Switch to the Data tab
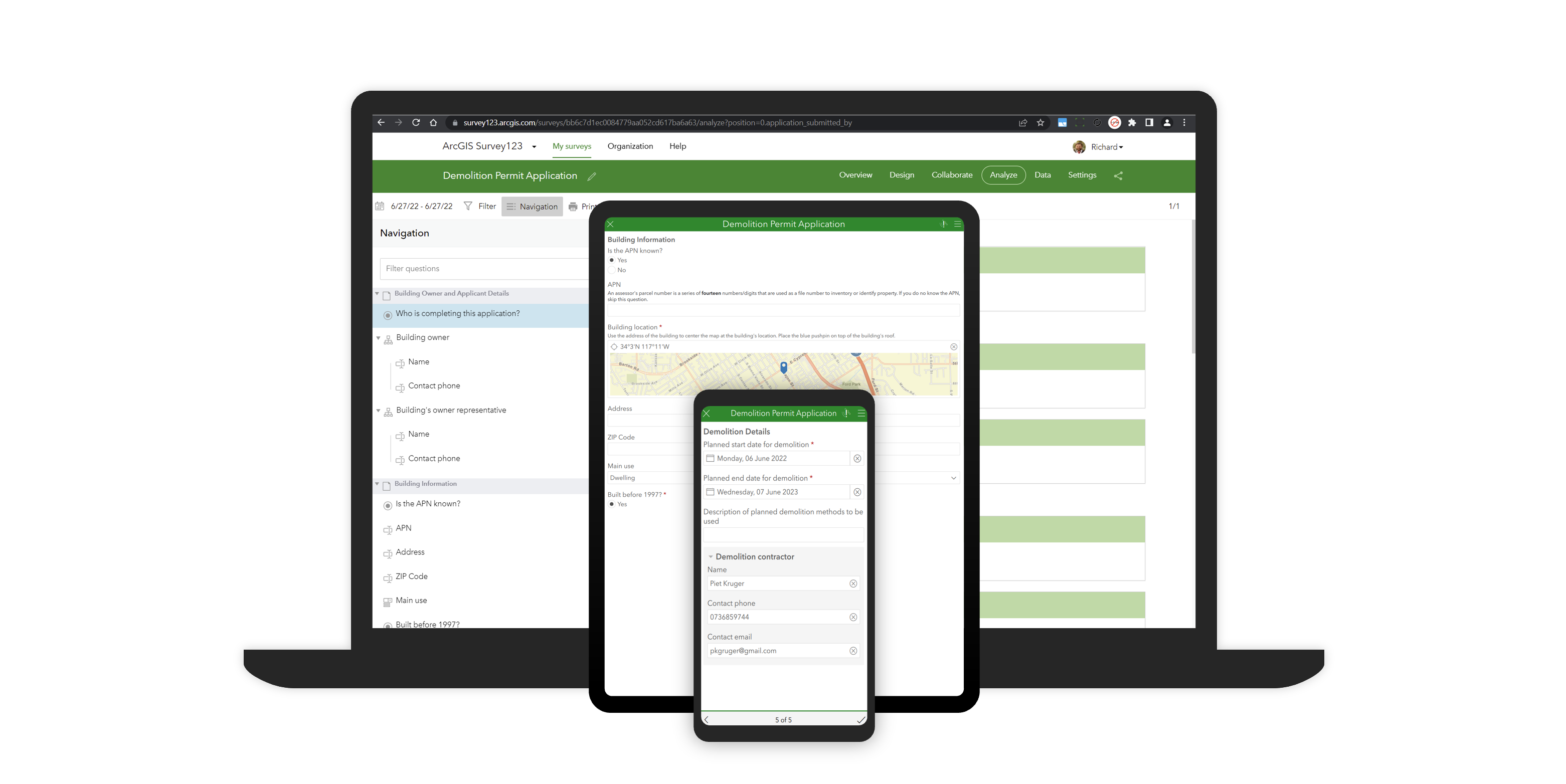Viewport: 1566px width, 784px height. pyautogui.click(x=1042, y=175)
